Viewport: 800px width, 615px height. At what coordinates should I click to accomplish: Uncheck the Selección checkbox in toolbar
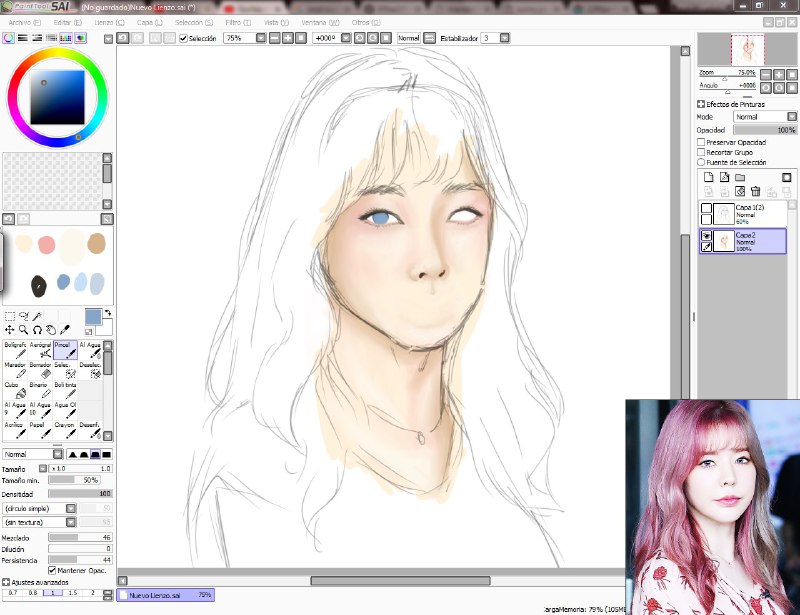click(x=183, y=38)
